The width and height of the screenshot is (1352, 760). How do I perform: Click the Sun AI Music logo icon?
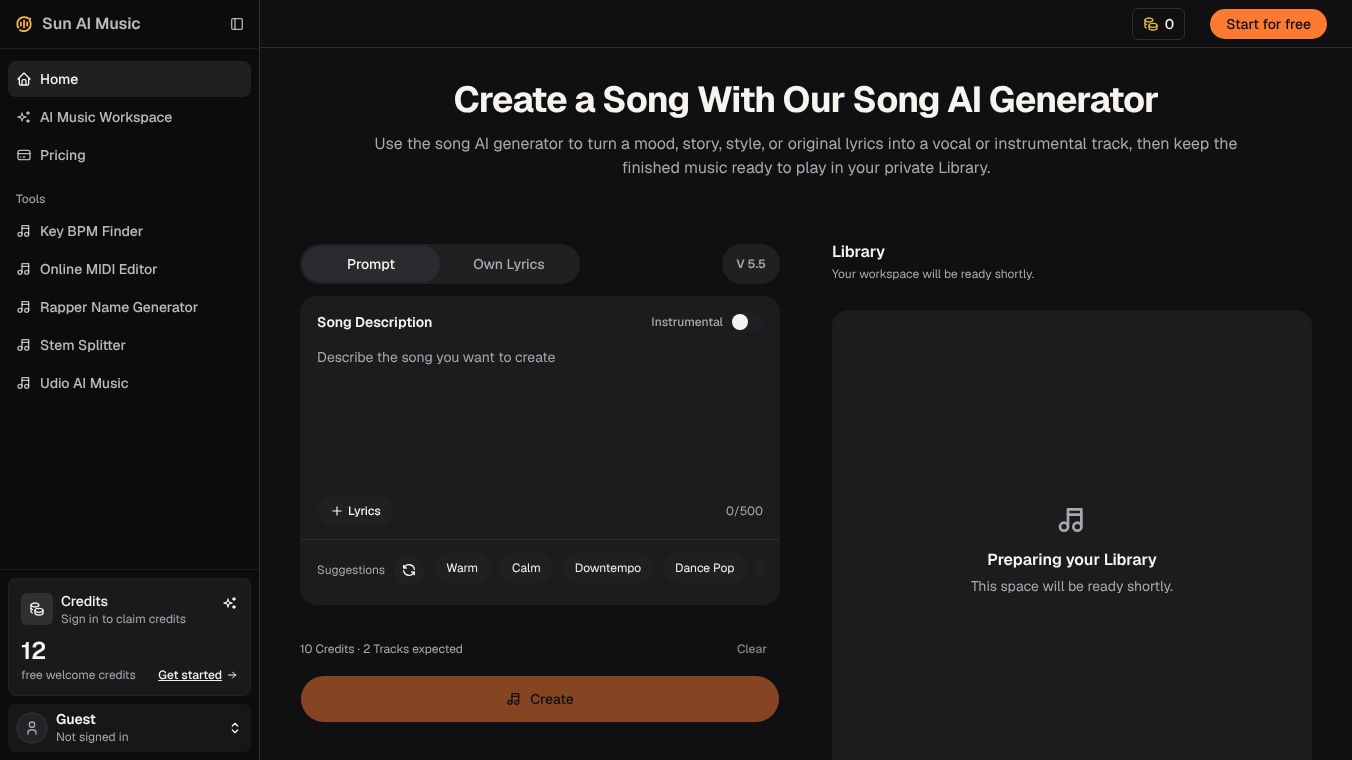[x=24, y=24]
